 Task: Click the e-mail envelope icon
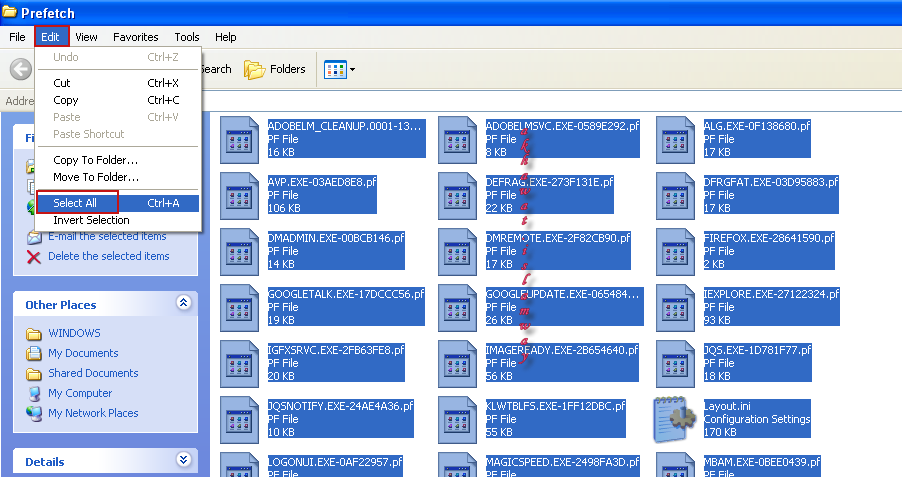pos(34,237)
